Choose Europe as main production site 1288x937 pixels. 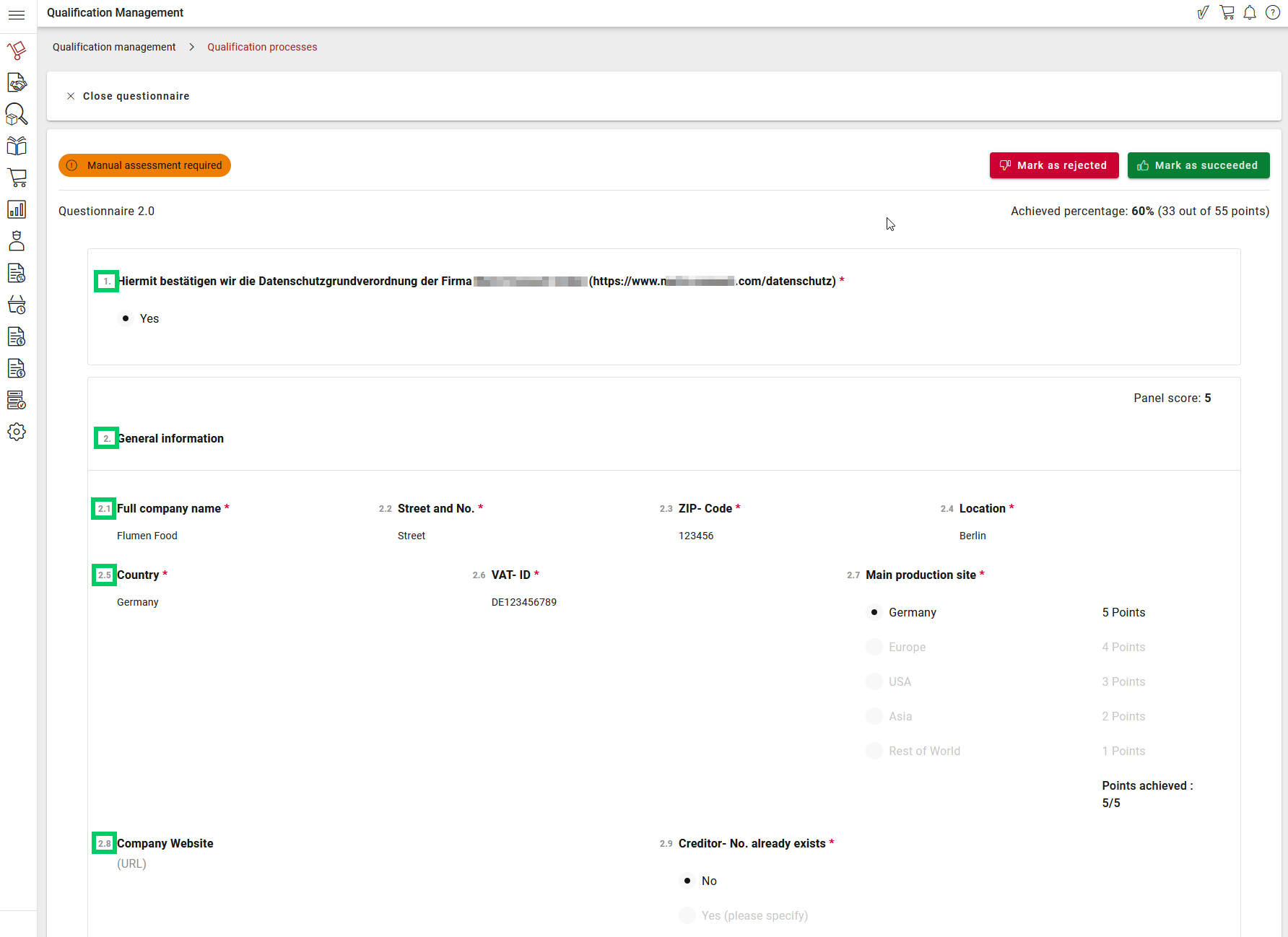click(874, 647)
